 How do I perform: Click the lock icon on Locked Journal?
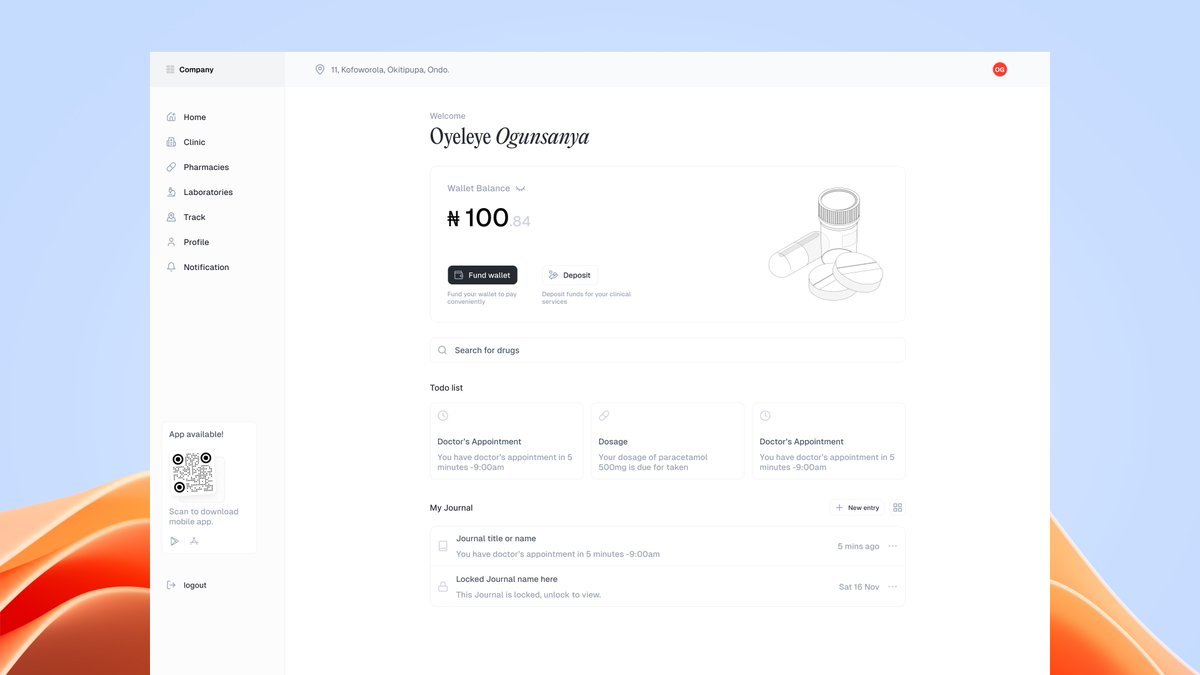[443, 586]
